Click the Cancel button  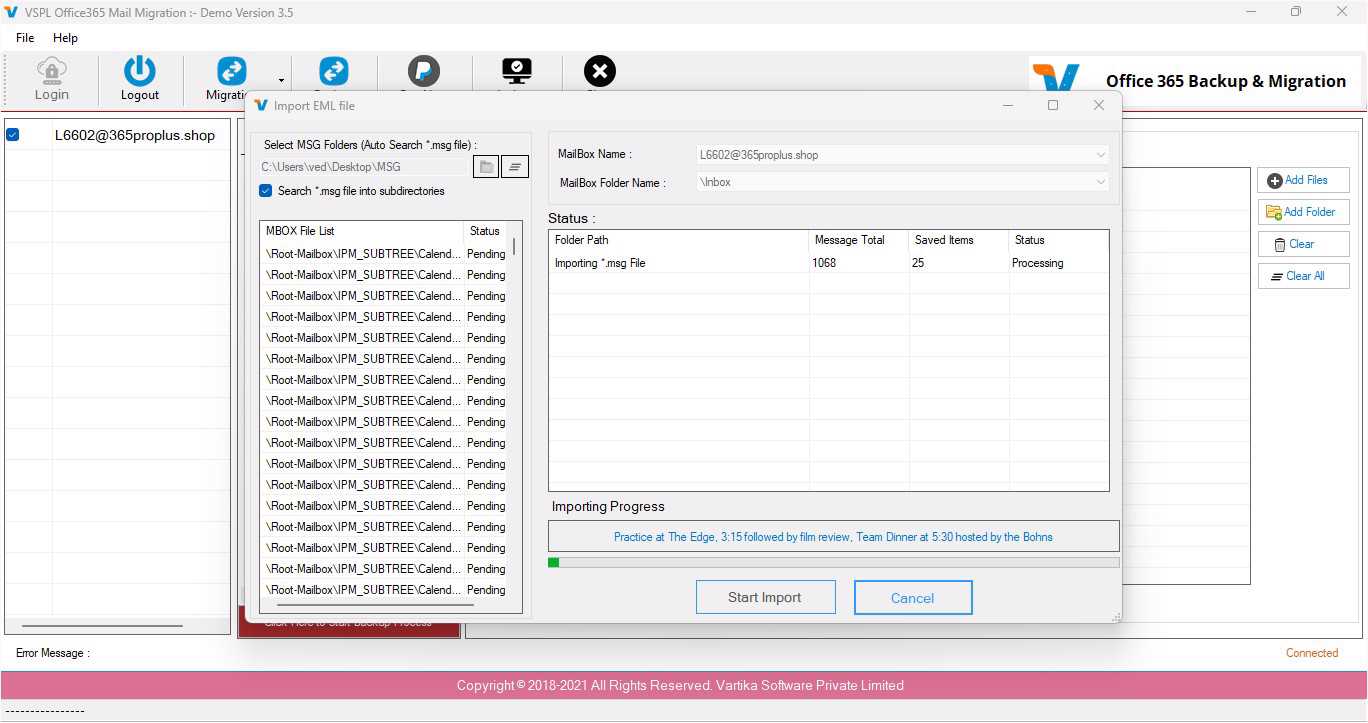(913, 598)
